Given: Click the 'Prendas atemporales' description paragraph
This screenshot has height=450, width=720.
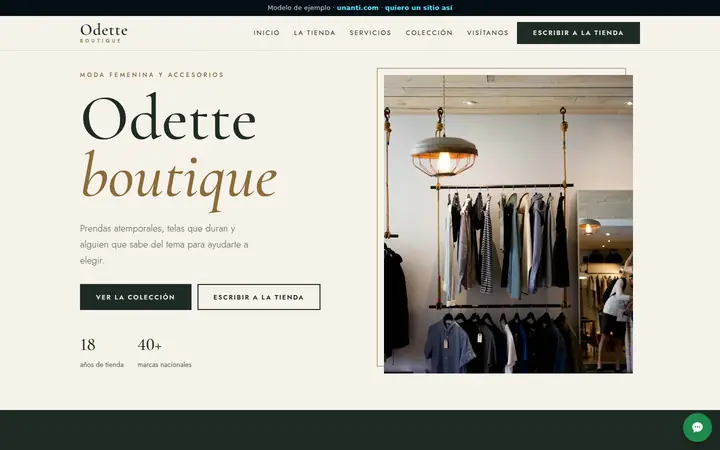Looking at the screenshot, I should [164, 244].
